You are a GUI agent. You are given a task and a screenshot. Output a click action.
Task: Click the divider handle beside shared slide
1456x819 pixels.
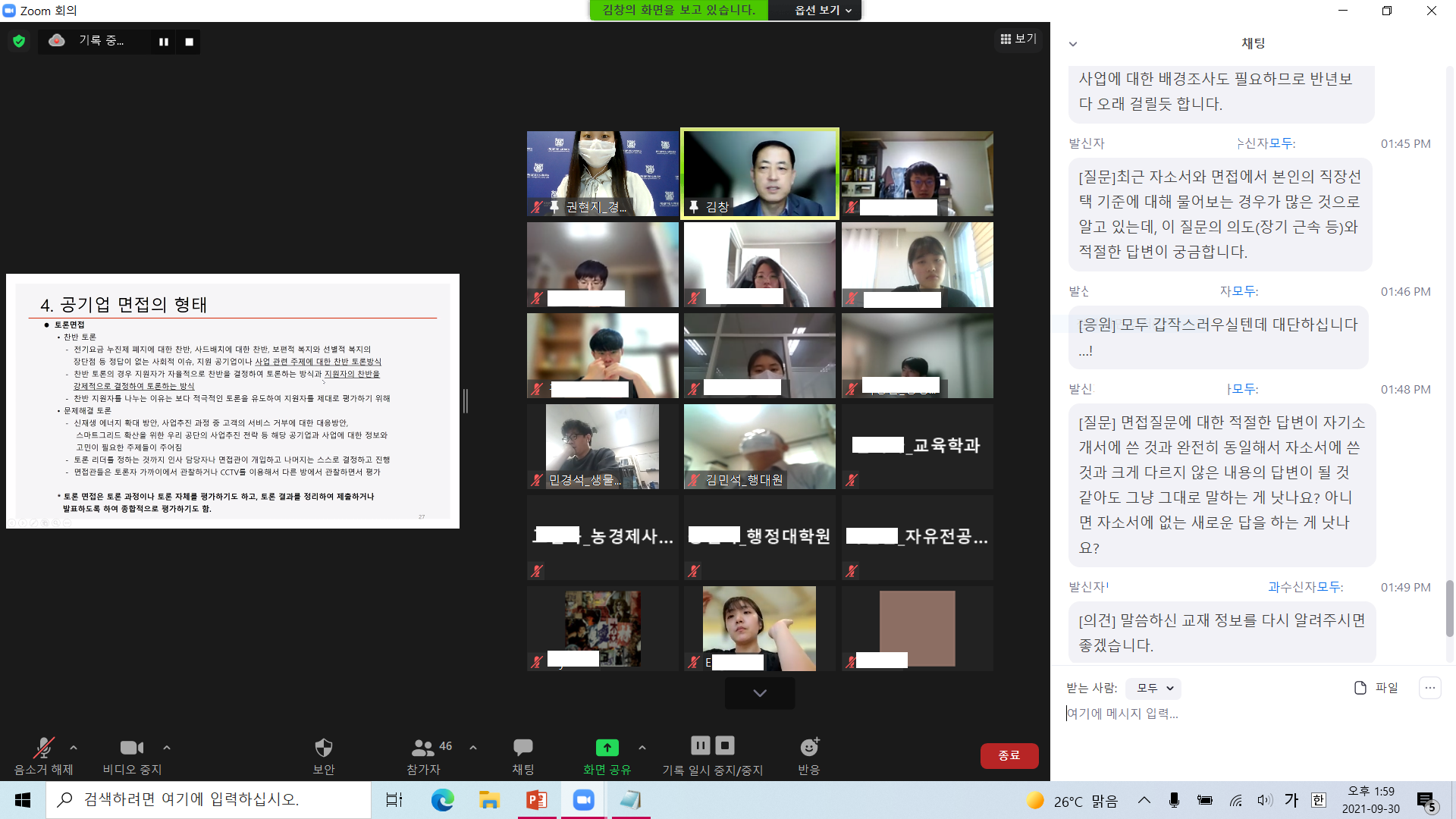pos(466,401)
